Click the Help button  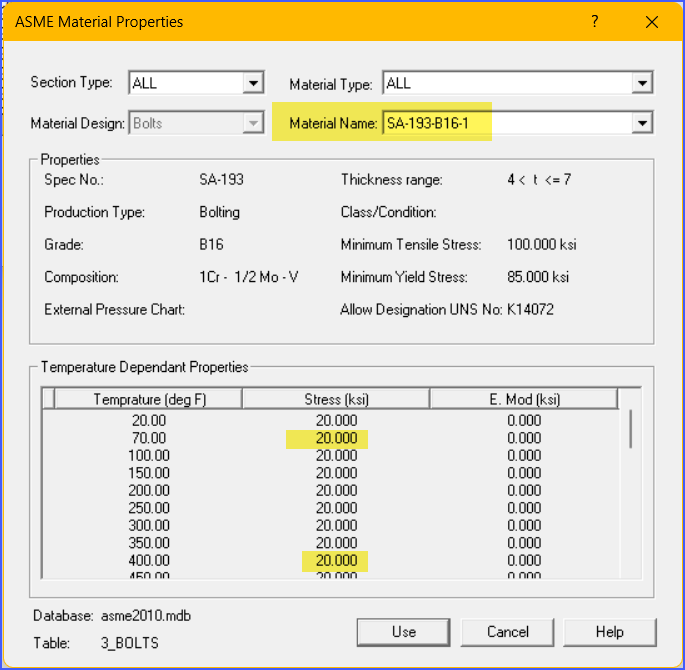point(610,632)
